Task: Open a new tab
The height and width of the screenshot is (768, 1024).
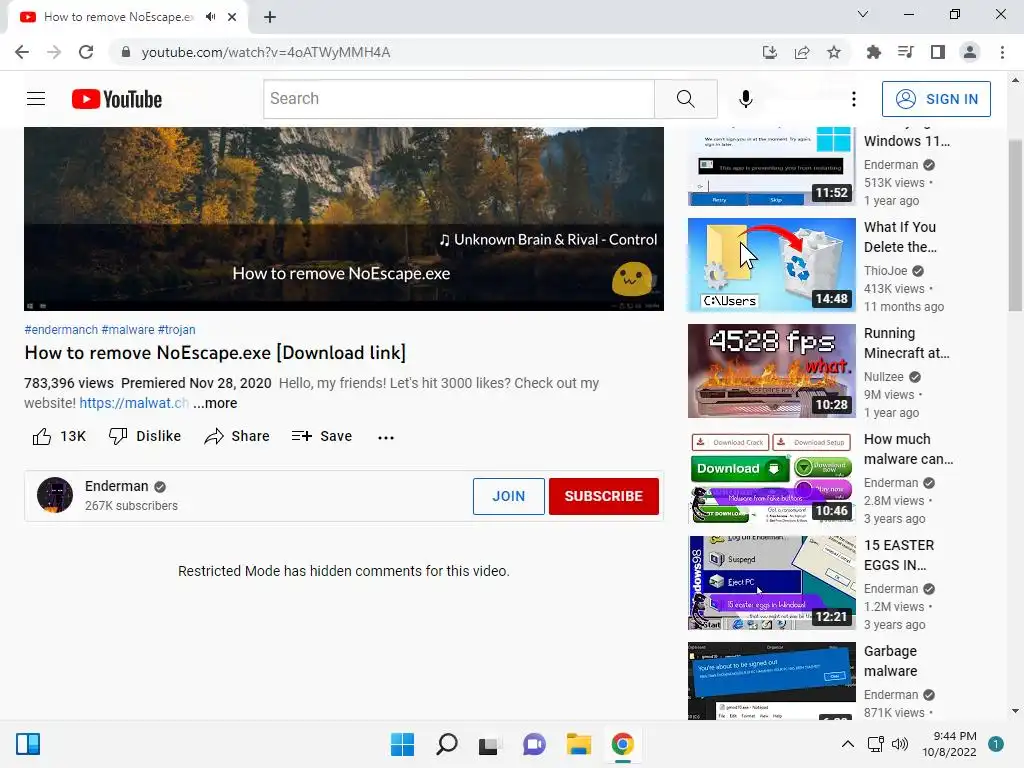Action: pos(270,17)
